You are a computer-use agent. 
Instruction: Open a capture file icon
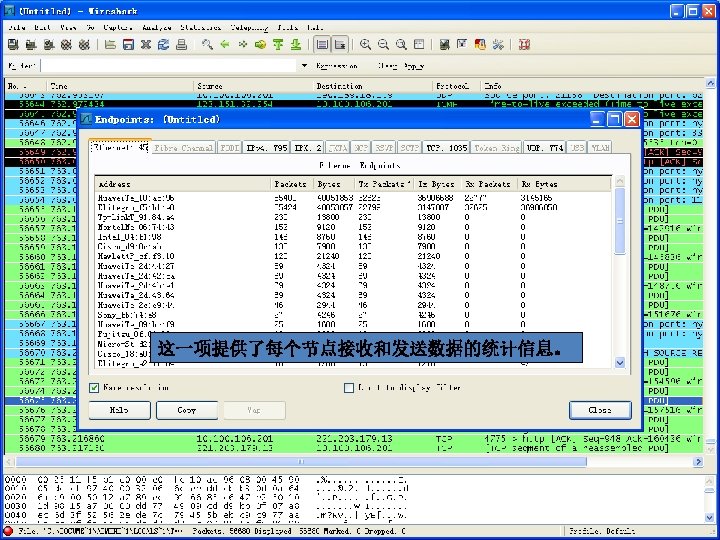(x=110, y=45)
